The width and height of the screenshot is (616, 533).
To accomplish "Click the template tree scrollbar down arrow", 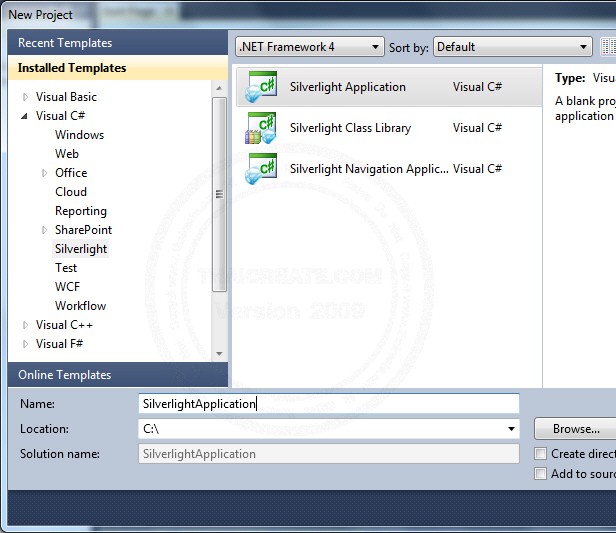I will (219, 354).
